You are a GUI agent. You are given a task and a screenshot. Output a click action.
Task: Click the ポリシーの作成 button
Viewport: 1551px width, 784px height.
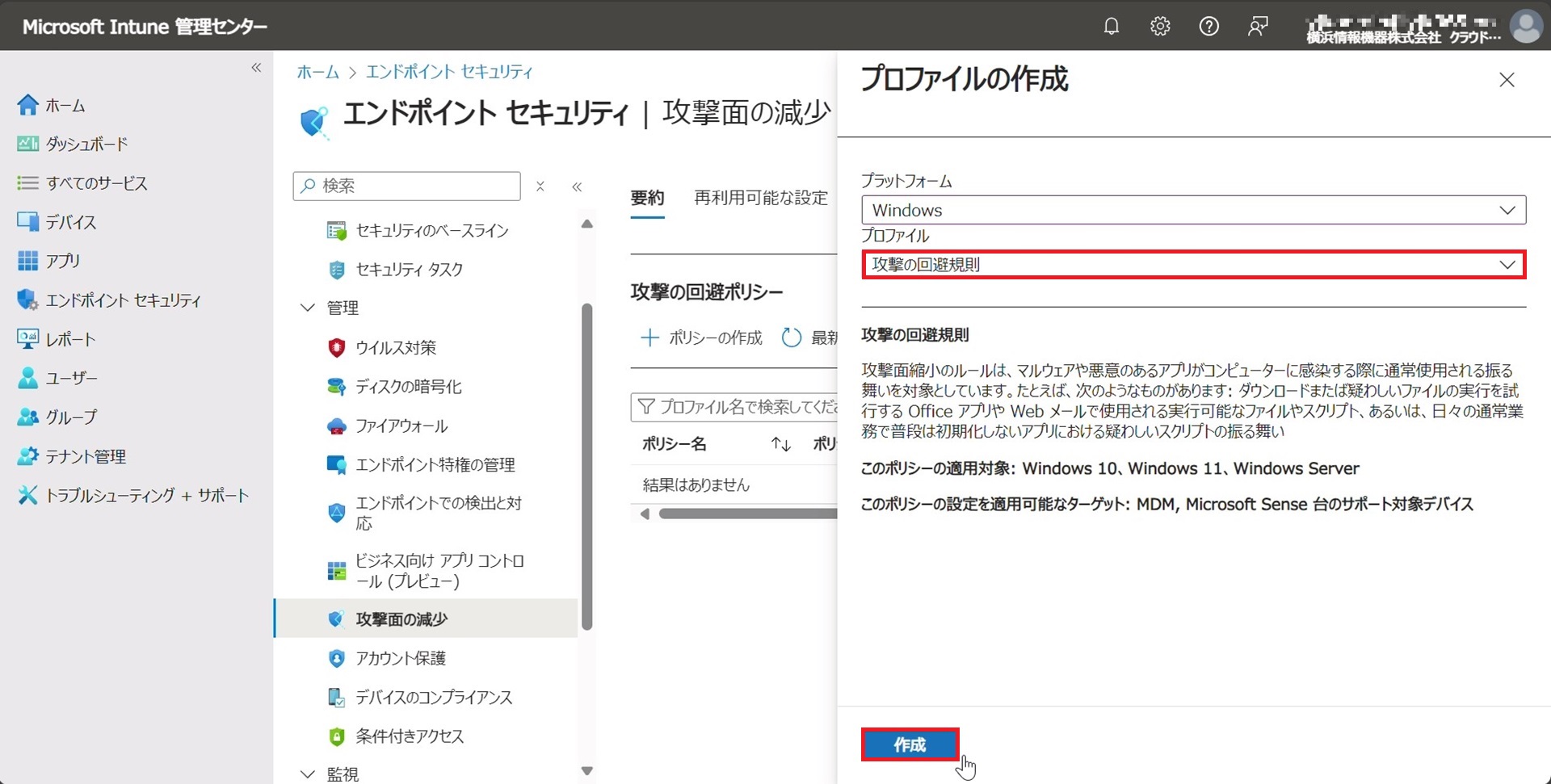tap(701, 337)
